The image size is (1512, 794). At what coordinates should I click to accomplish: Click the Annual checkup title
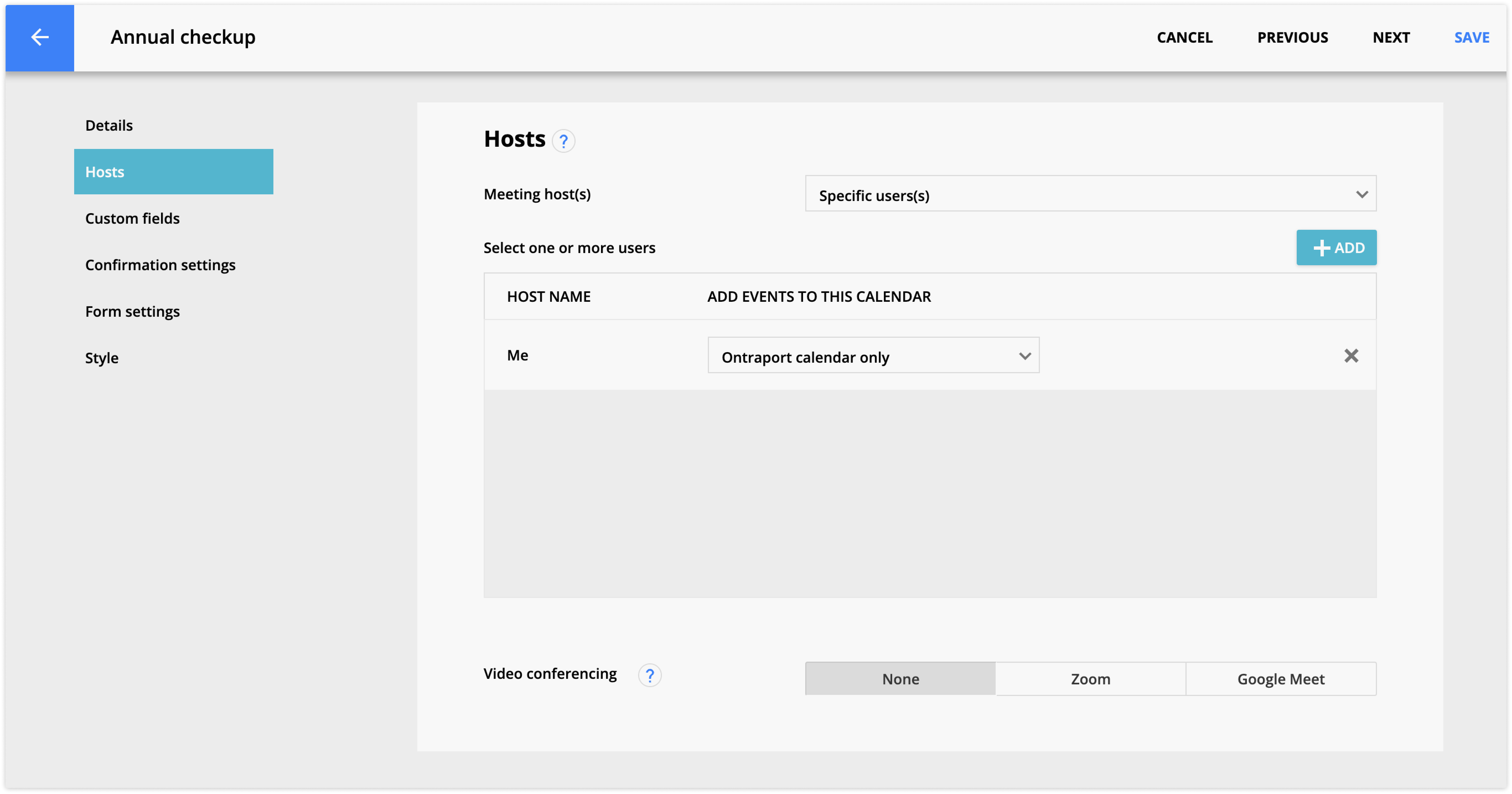[x=183, y=38]
